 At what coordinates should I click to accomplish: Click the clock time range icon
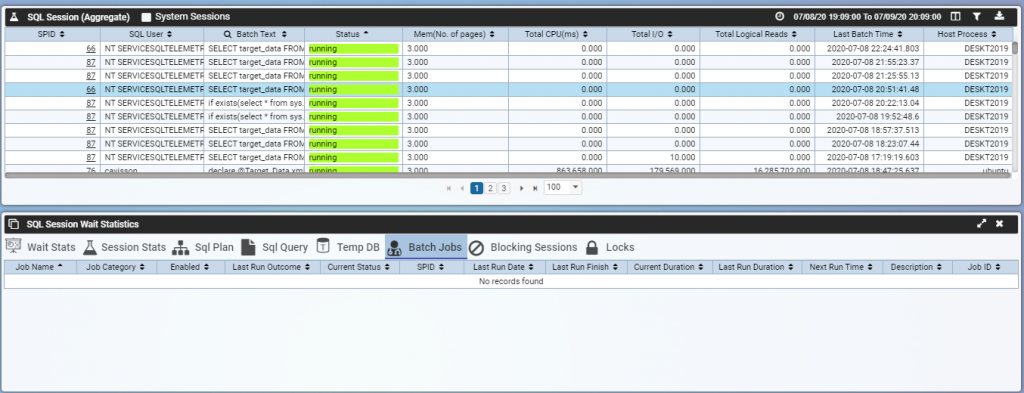point(779,16)
